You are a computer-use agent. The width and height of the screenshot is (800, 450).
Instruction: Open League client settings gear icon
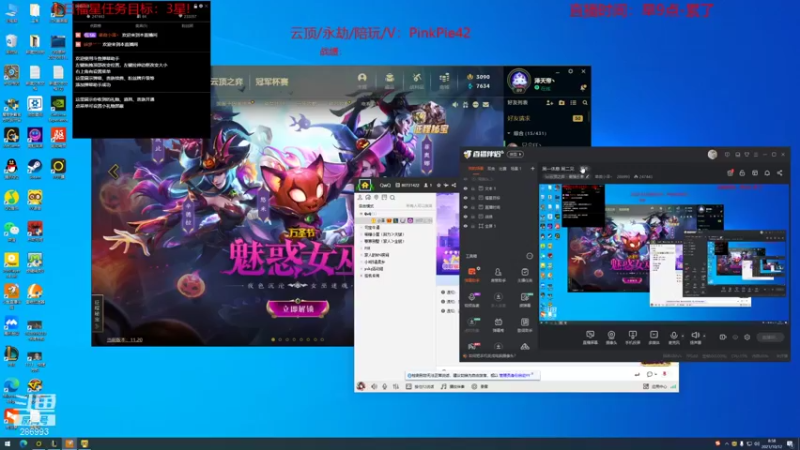coord(570,71)
